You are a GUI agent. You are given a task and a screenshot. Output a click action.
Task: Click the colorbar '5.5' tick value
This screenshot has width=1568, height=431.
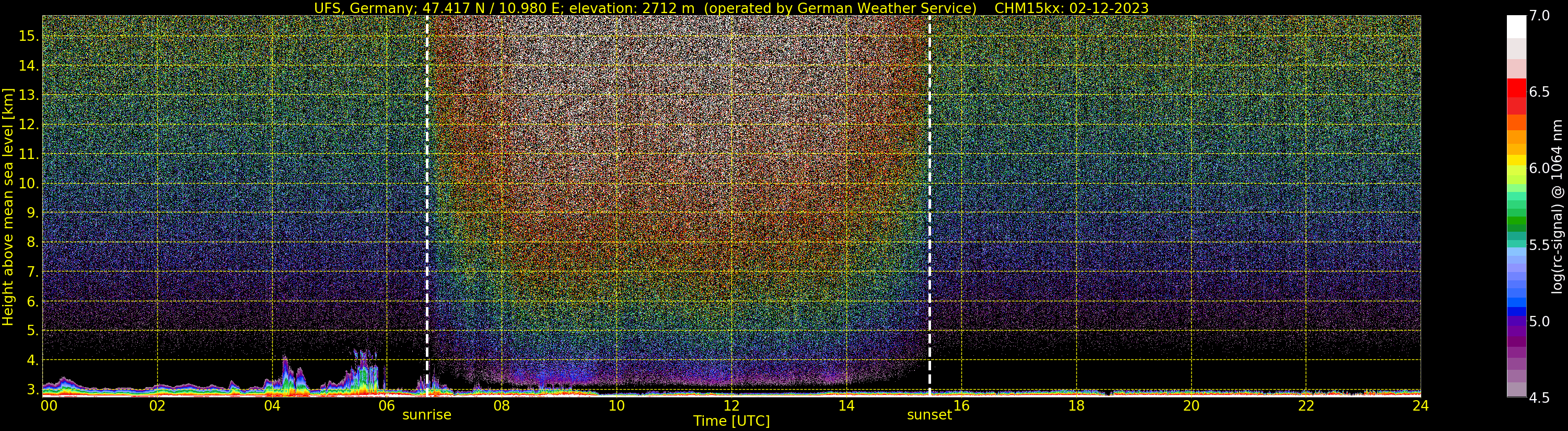coord(1539,245)
